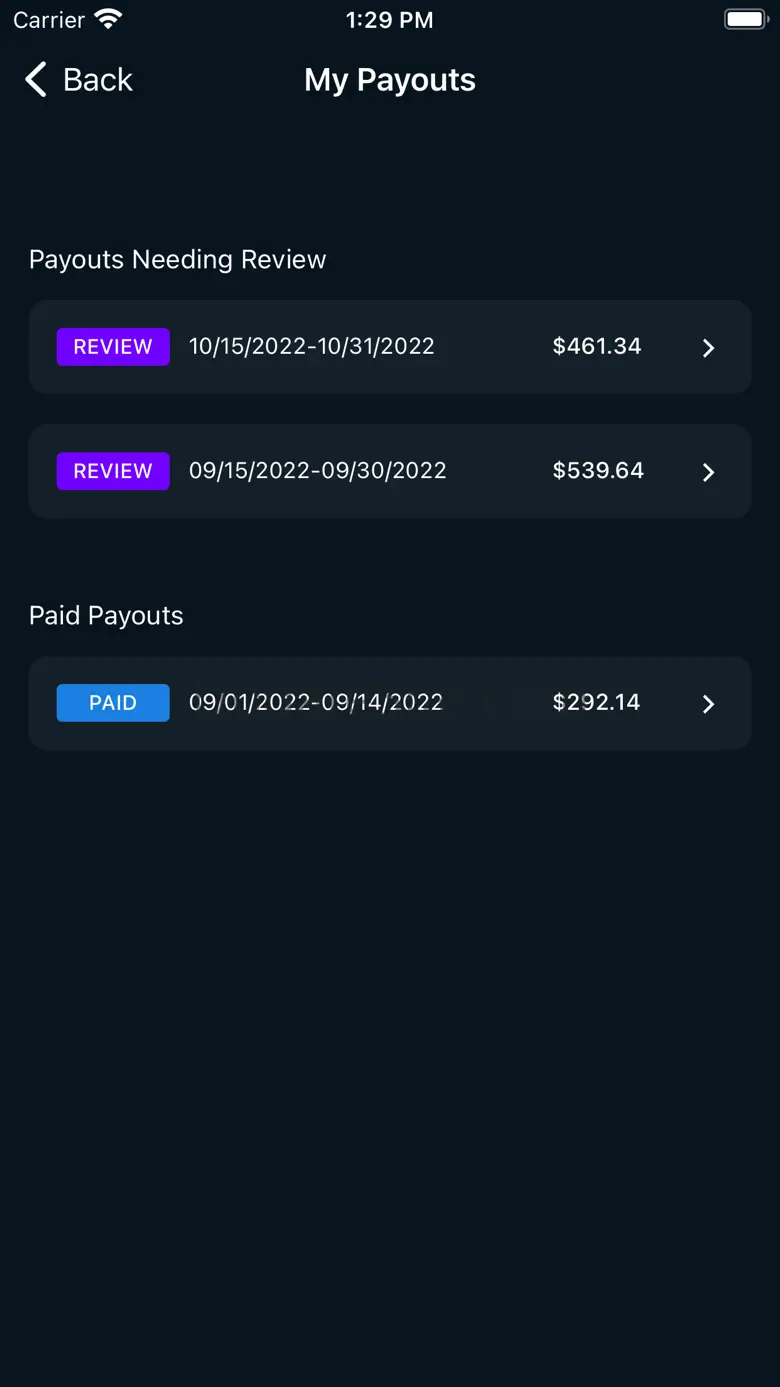Select the 09/01/2022-09/14/2022 date range
Viewport: 780px width, 1387px height.
316,702
